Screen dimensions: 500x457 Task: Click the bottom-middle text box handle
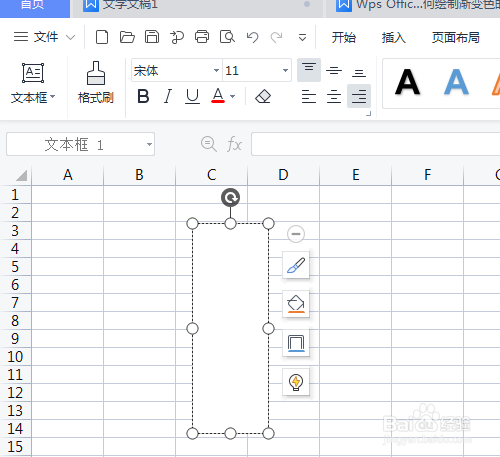(230, 434)
